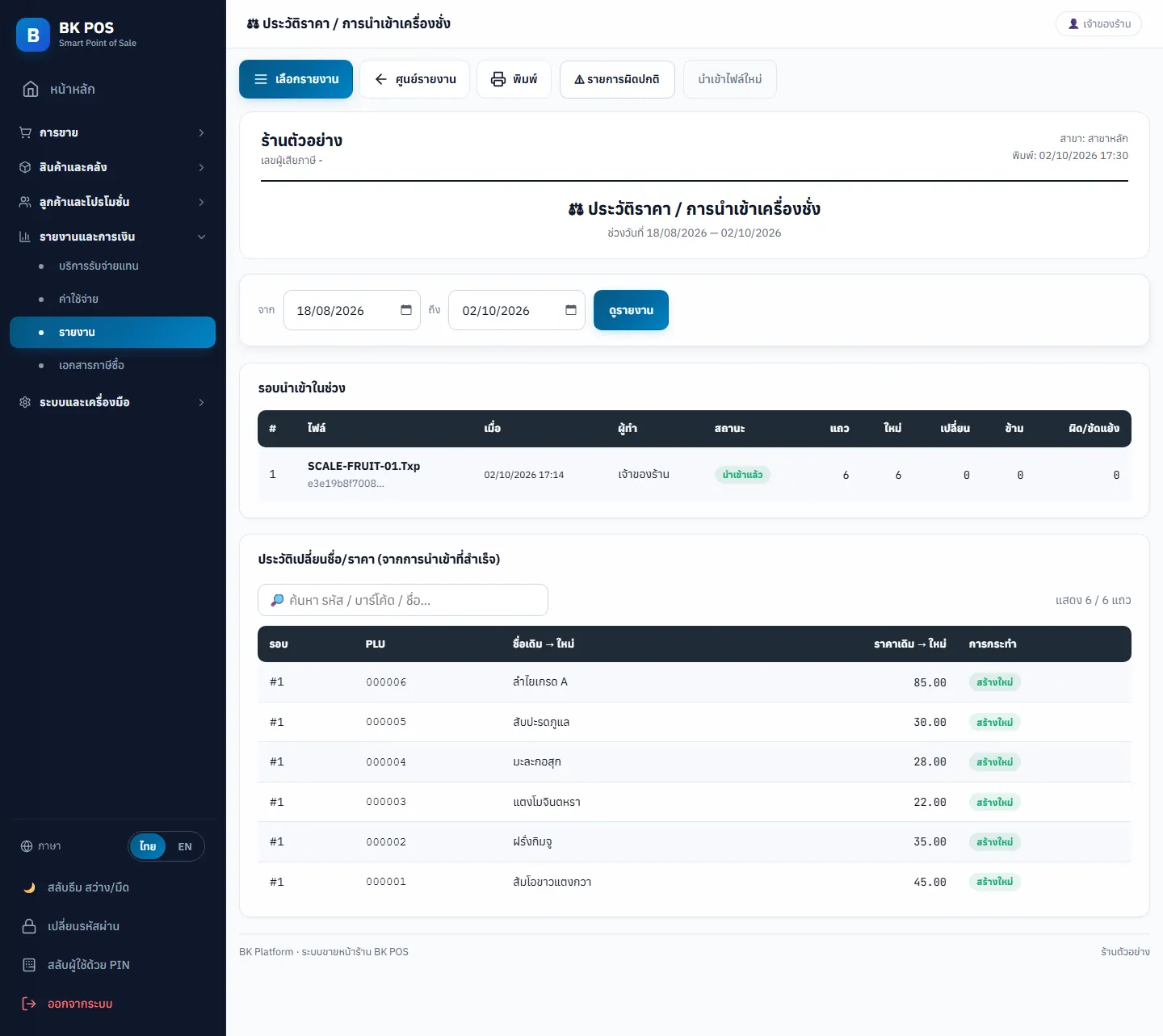Open the เอกสารภาษีซื้อ submenu item
Image resolution: width=1163 pixels, height=1036 pixels.
pos(112,365)
